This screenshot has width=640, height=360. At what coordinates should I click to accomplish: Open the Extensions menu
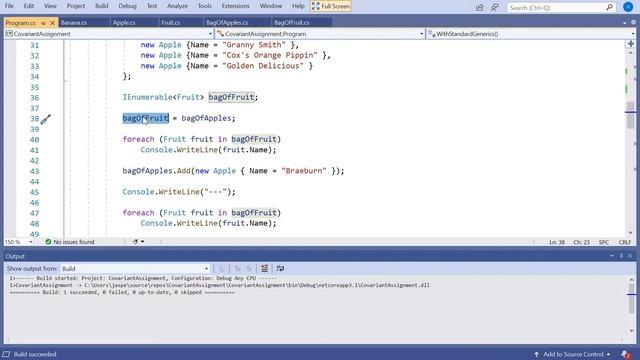tap(236, 6)
